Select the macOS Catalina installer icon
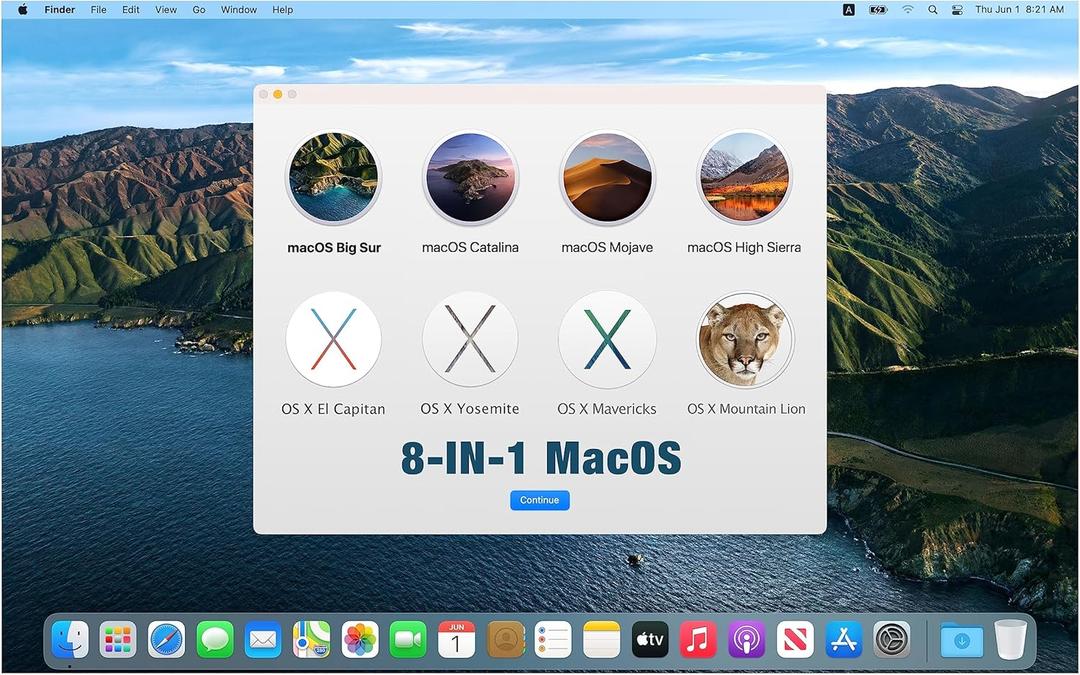The image size is (1080, 675). tap(470, 176)
